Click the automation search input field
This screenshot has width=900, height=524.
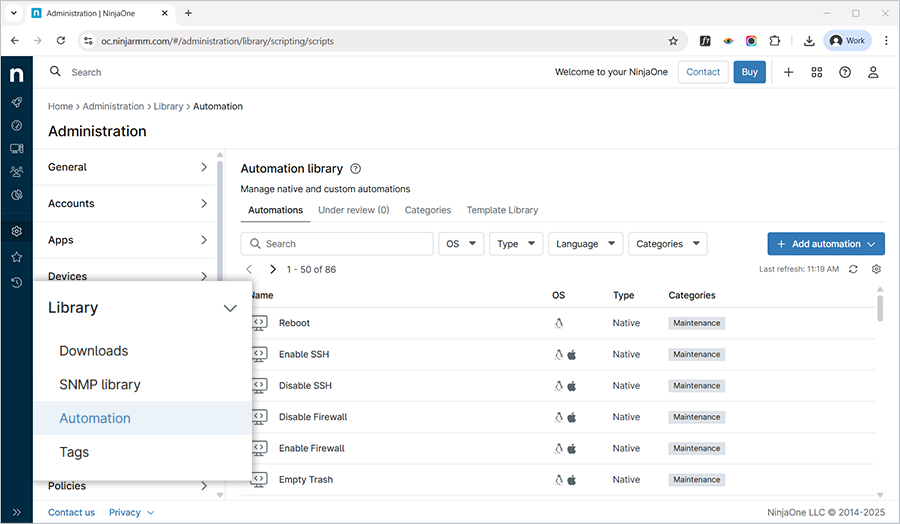(x=337, y=244)
